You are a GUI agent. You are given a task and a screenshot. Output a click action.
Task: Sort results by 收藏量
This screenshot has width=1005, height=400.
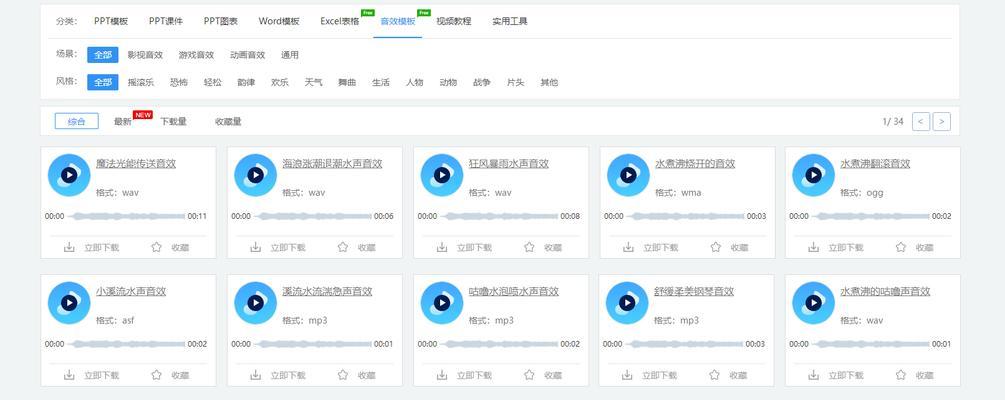coord(228,121)
